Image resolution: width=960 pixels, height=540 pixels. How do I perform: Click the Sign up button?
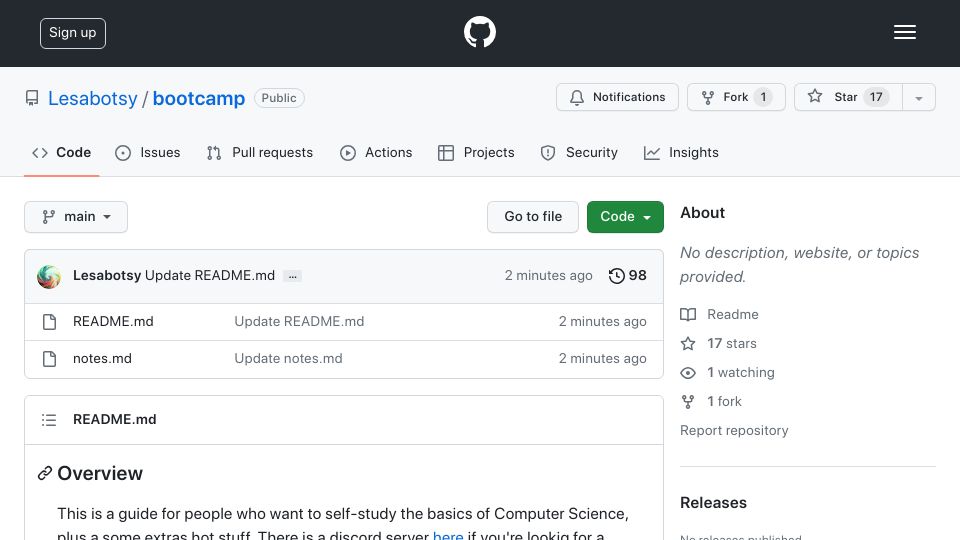[73, 33]
